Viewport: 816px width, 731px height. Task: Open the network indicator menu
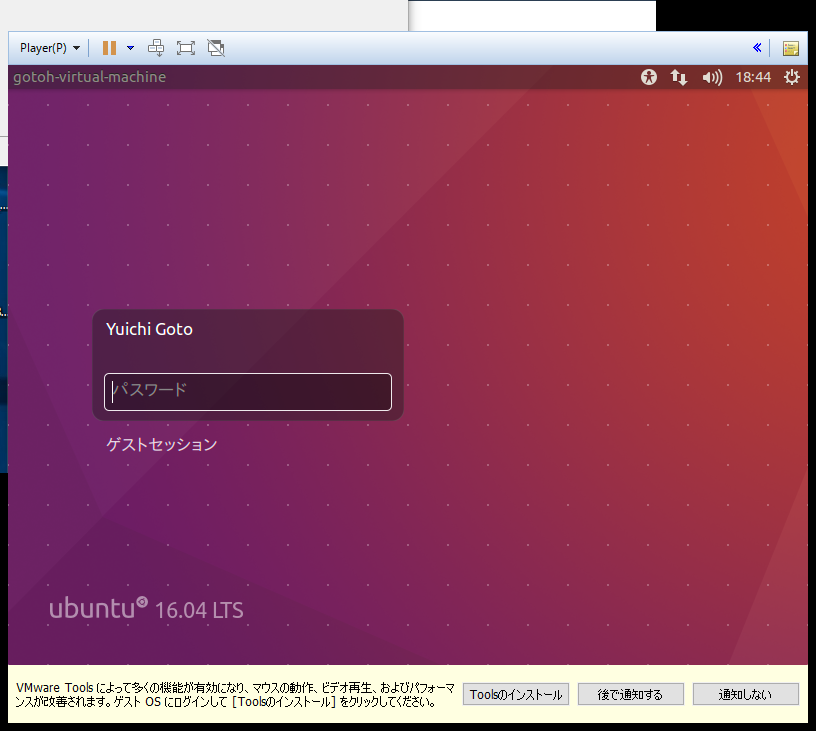coord(679,78)
